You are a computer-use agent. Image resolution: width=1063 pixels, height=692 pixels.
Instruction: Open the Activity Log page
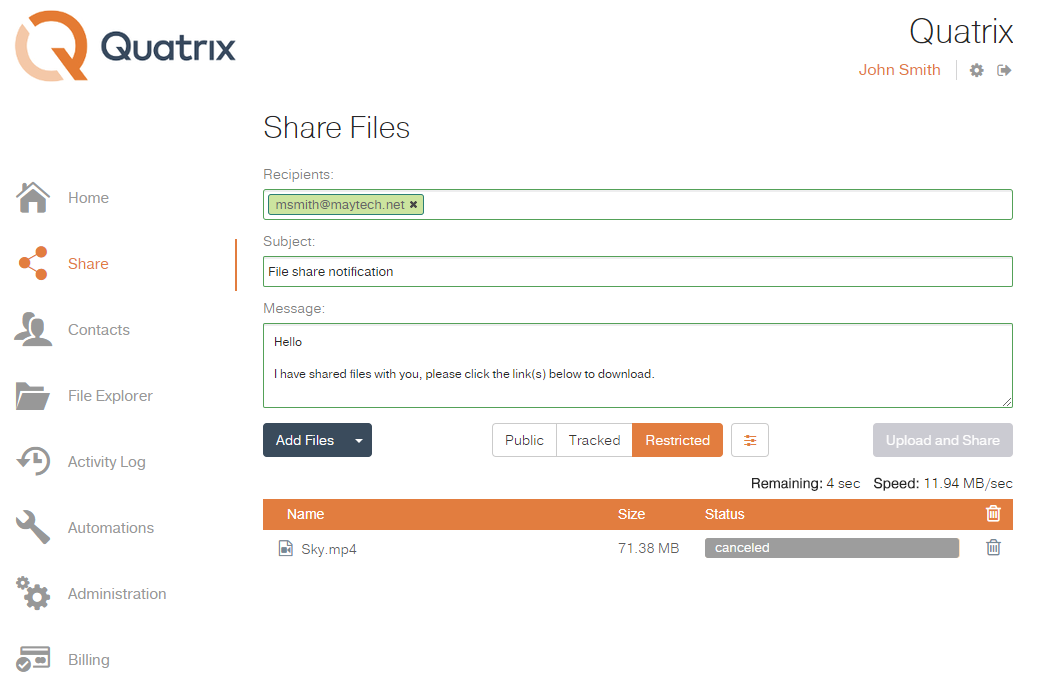click(106, 462)
